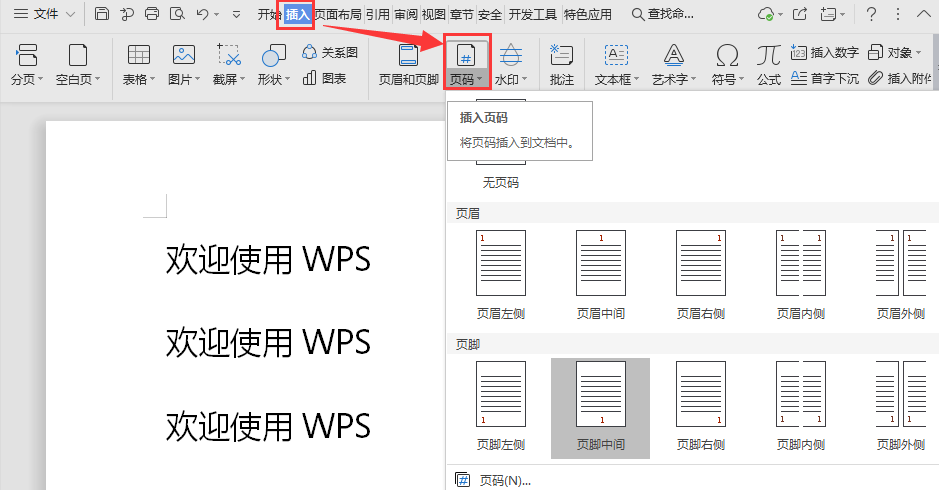
Task: Switch to the 引用 tab
Action: click(377, 14)
